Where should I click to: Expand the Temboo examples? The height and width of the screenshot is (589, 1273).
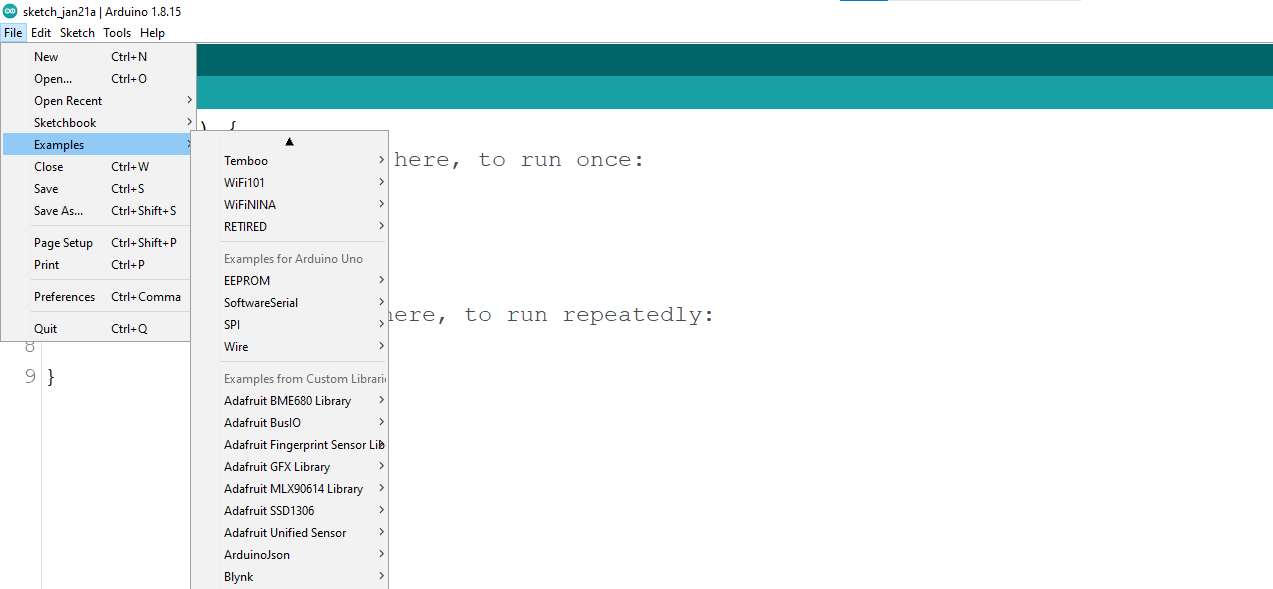[x=289, y=161]
